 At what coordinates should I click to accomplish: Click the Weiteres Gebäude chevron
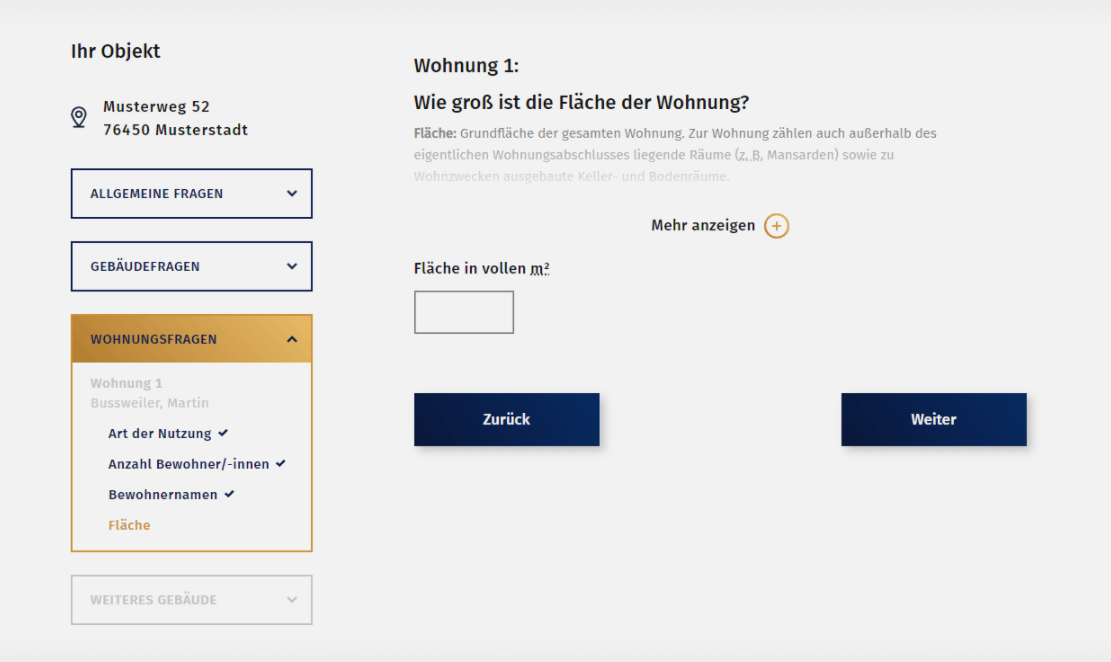pyautogui.click(x=292, y=600)
